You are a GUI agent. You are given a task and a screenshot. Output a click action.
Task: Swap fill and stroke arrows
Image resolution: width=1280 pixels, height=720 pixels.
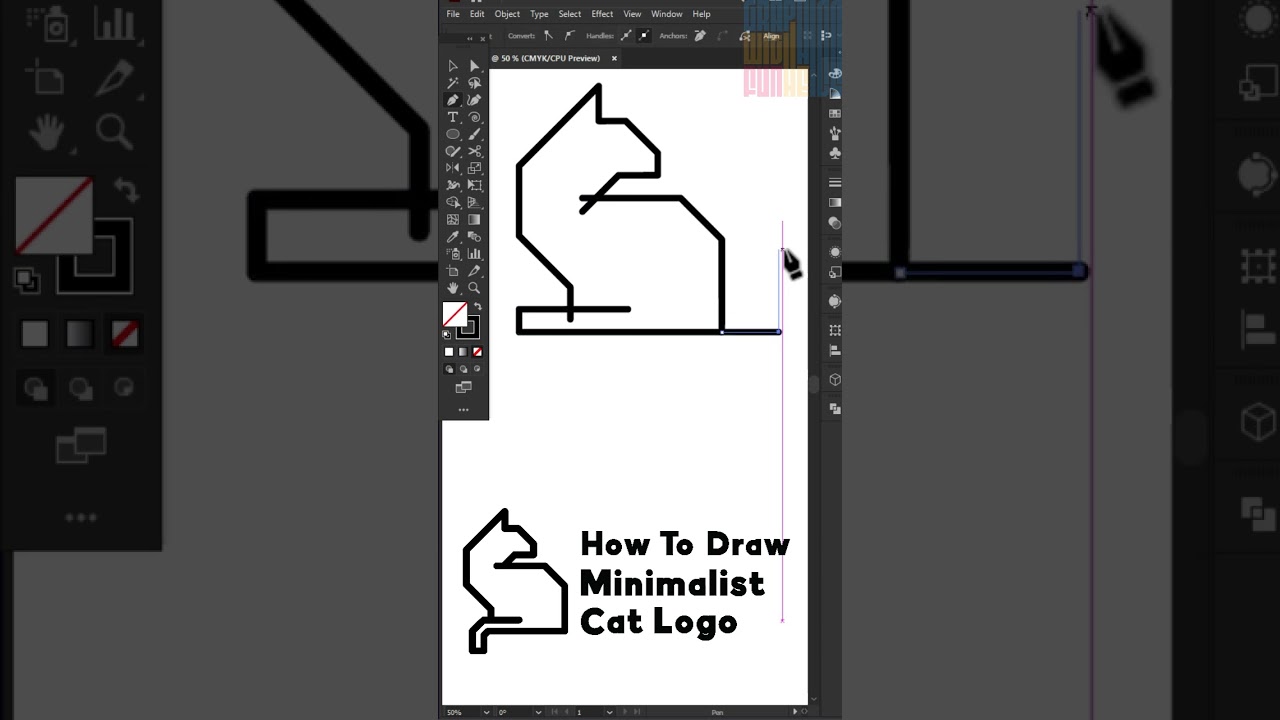477,307
